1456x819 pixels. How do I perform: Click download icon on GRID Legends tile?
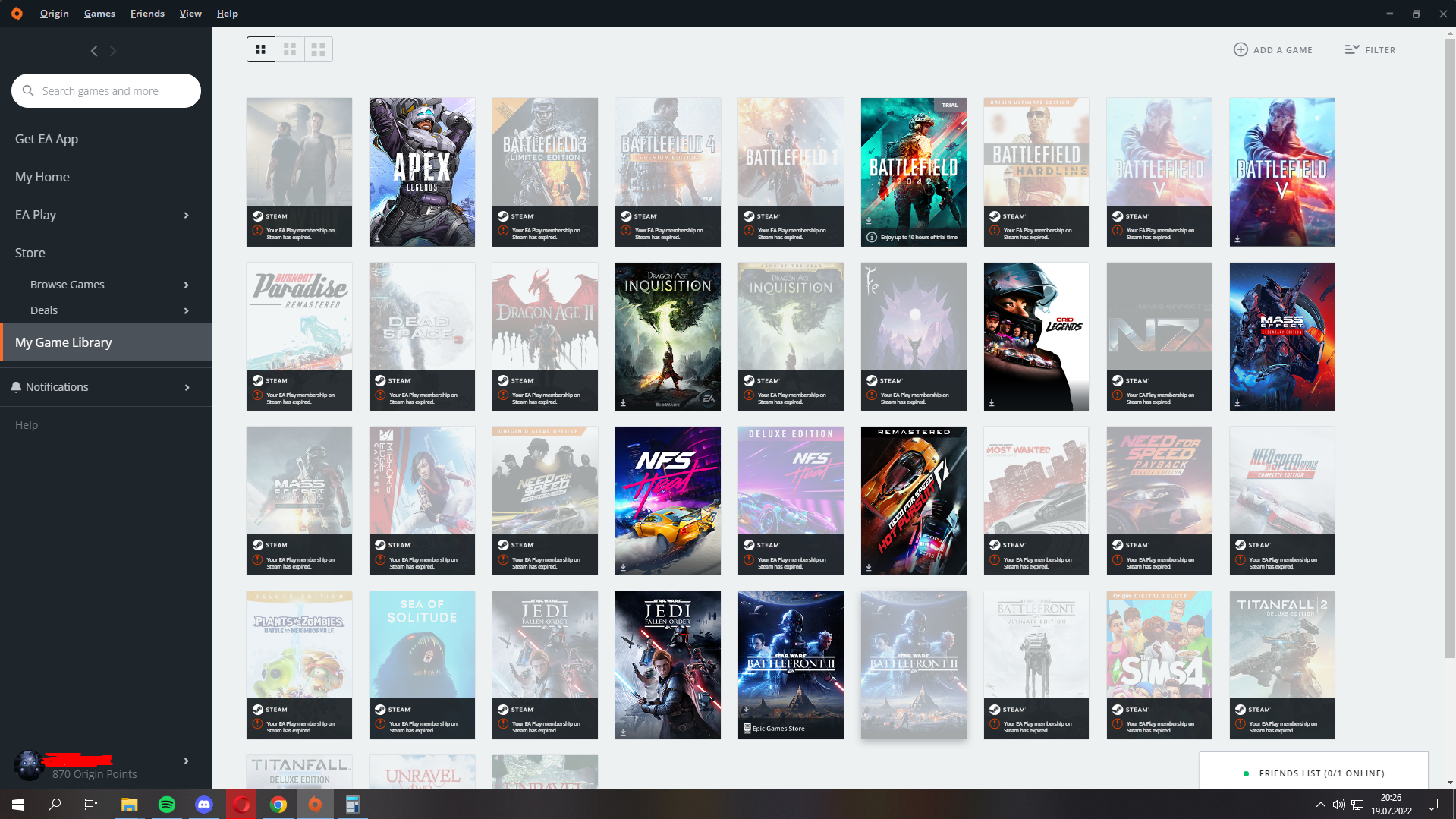(x=992, y=403)
